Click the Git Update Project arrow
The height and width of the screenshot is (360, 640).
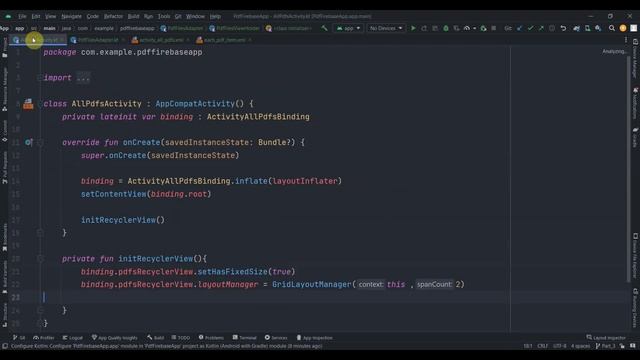520,28
